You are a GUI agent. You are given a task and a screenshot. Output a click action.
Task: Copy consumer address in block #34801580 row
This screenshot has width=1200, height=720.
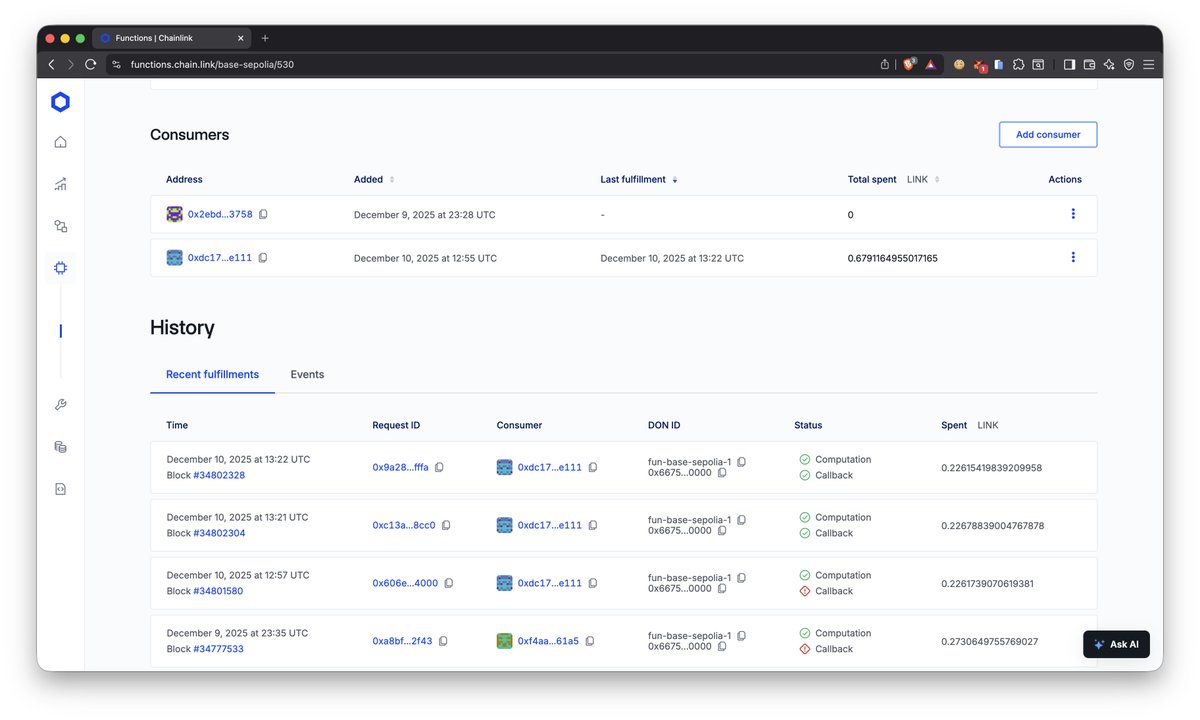point(592,583)
